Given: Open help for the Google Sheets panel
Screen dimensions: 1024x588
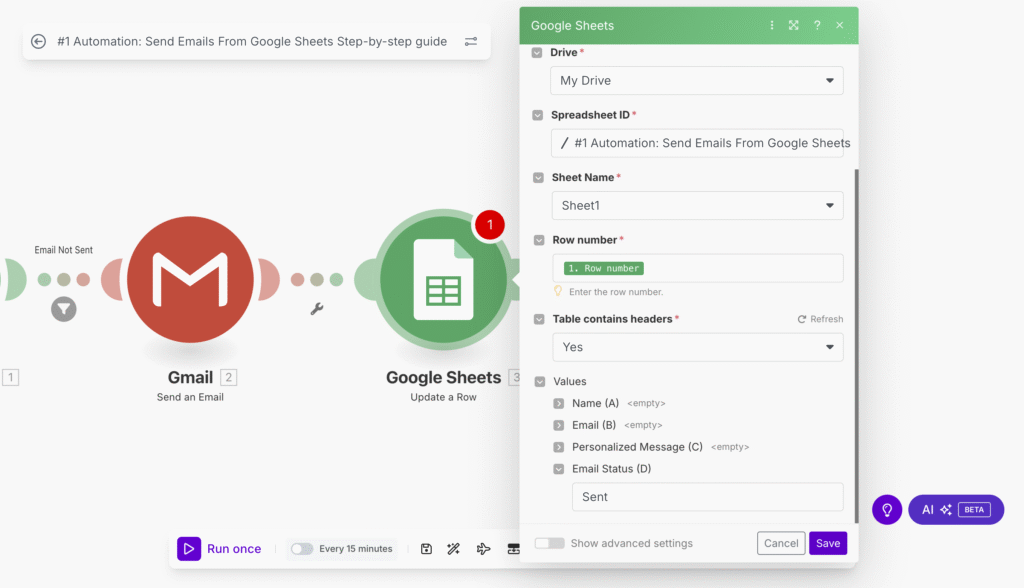Looking at the screenshot, I should (x=817, y=25).
